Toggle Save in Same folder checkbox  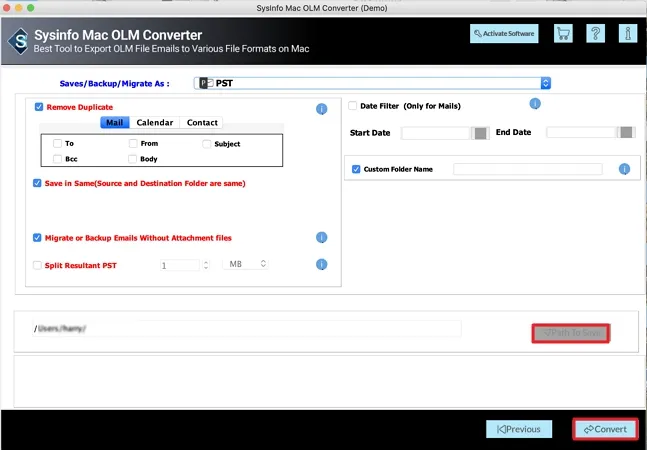(x=37, y=183)
